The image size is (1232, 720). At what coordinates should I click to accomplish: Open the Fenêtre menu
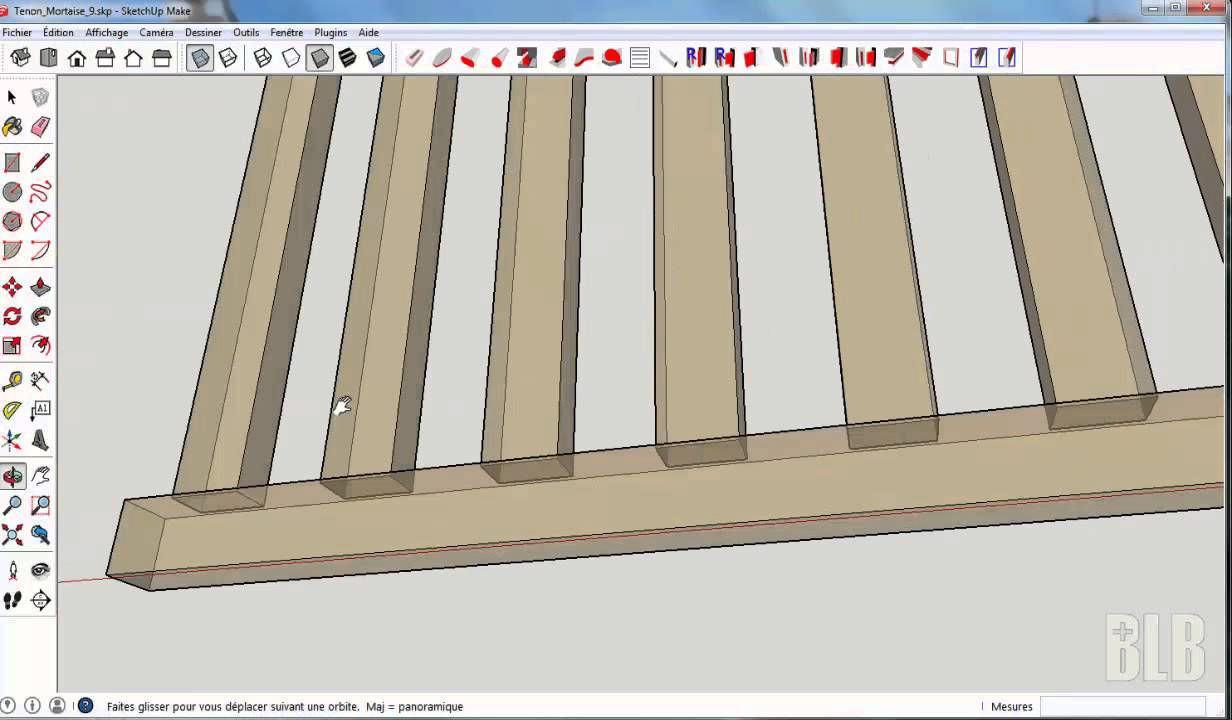tap(286, 32)
